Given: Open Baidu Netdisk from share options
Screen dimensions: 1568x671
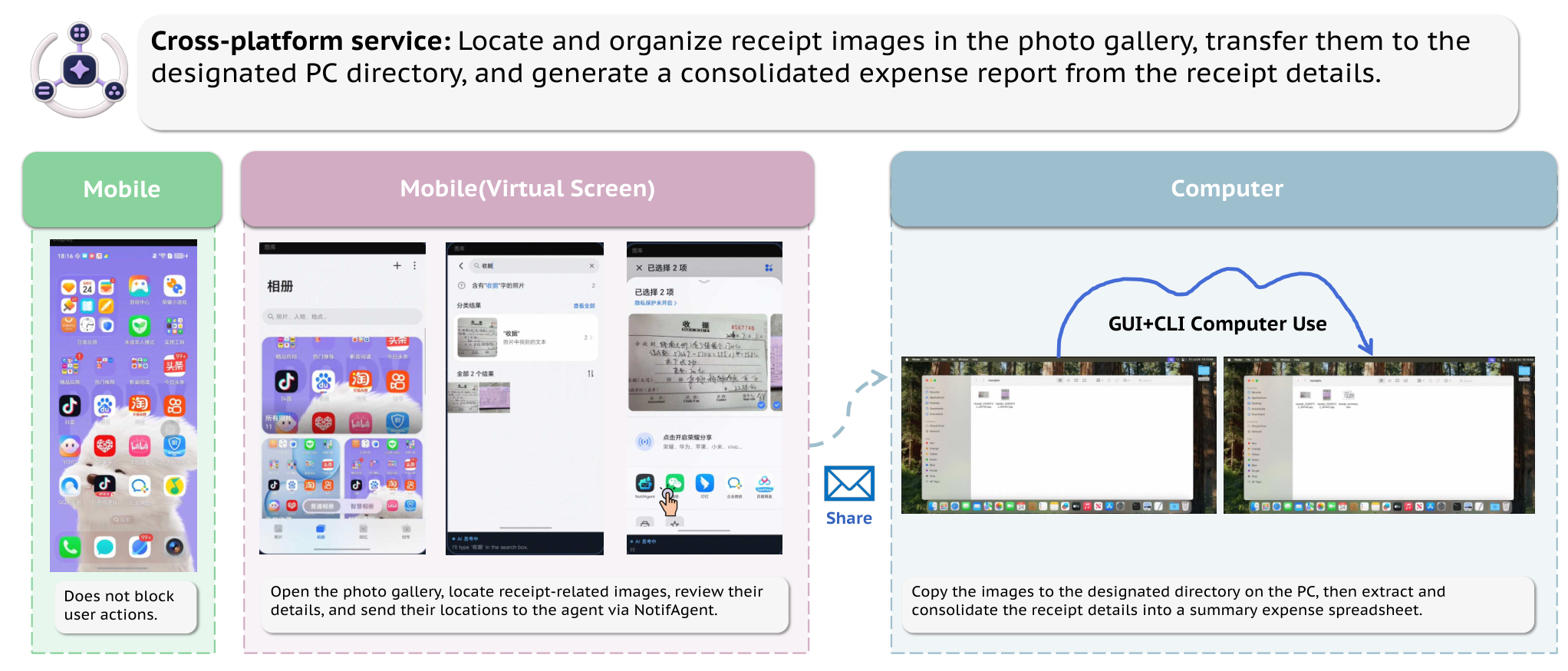Looking at the screenshot, I should tap(764, 483).
